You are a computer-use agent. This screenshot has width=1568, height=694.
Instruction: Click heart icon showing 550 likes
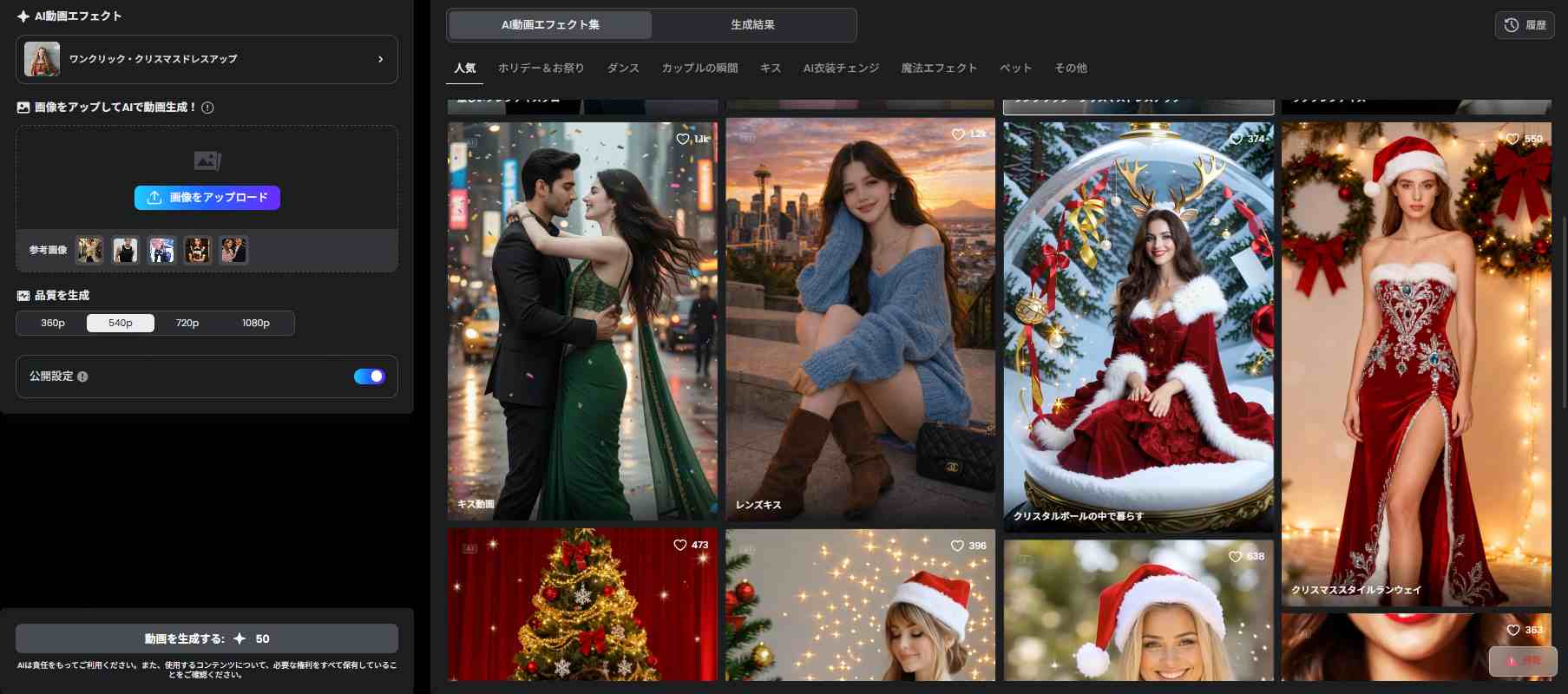tap(1512, 139)
